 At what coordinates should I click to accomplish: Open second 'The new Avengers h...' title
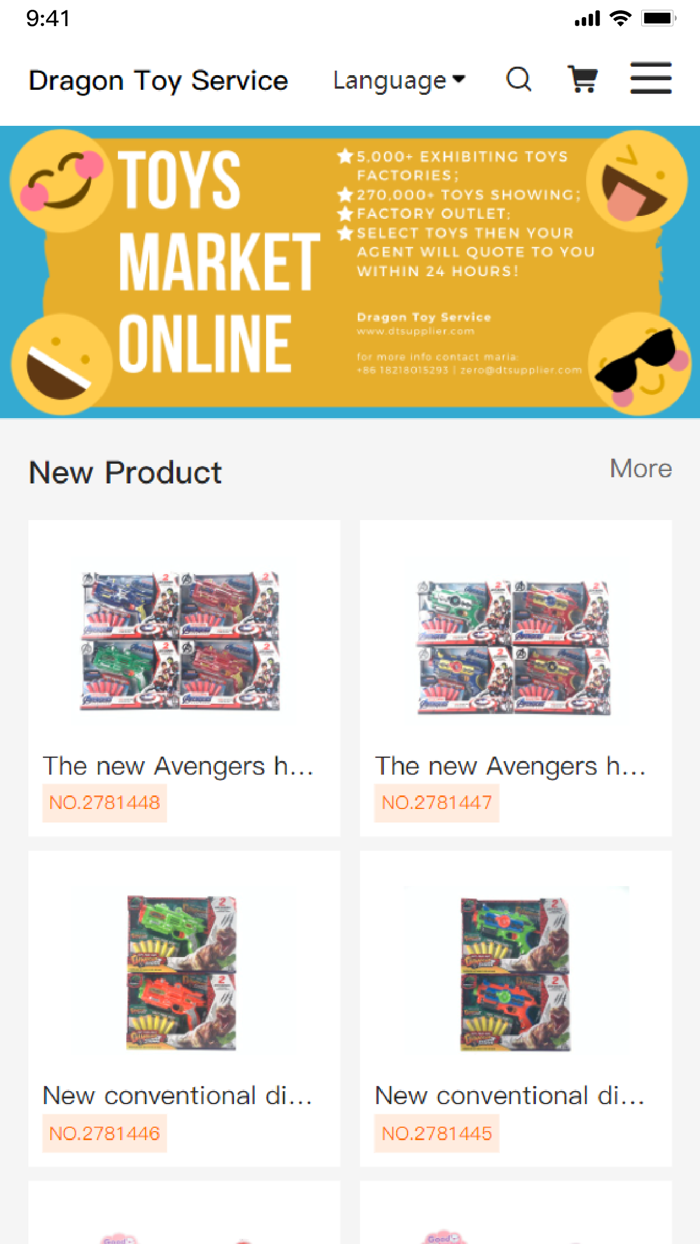(x=511, y=766)
